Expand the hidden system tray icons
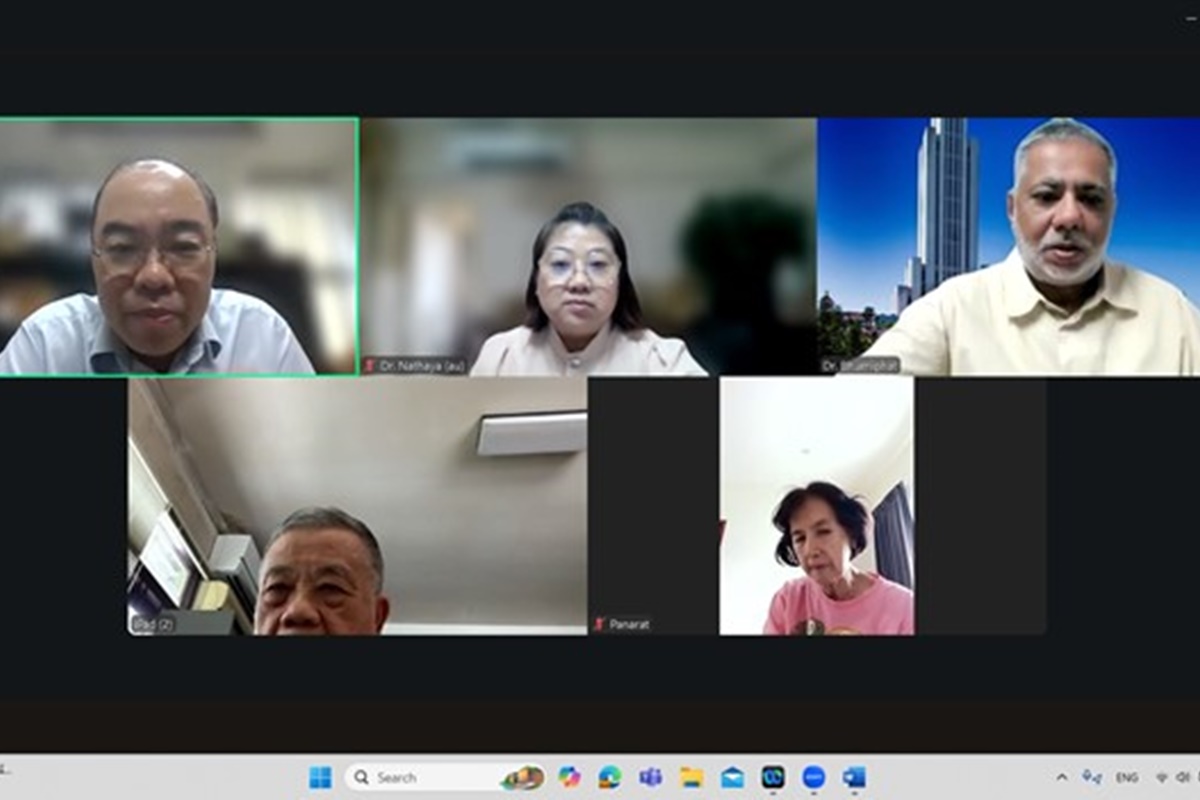 pyautogui.click(x=1062, y=777)
